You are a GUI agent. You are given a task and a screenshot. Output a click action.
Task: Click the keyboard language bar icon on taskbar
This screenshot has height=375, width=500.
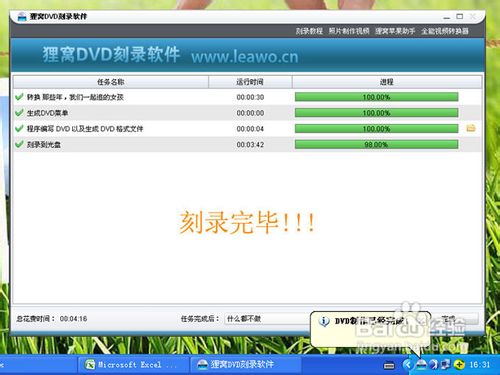click(x=389, y=366)
